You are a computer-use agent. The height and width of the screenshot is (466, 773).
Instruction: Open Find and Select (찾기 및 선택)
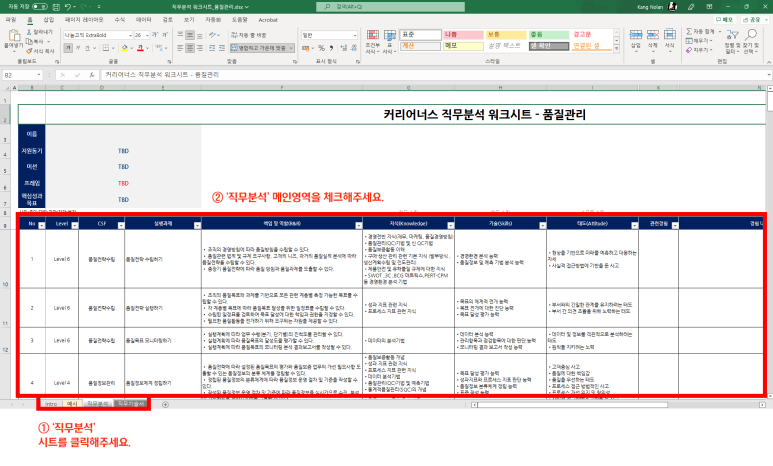[750, 41]
